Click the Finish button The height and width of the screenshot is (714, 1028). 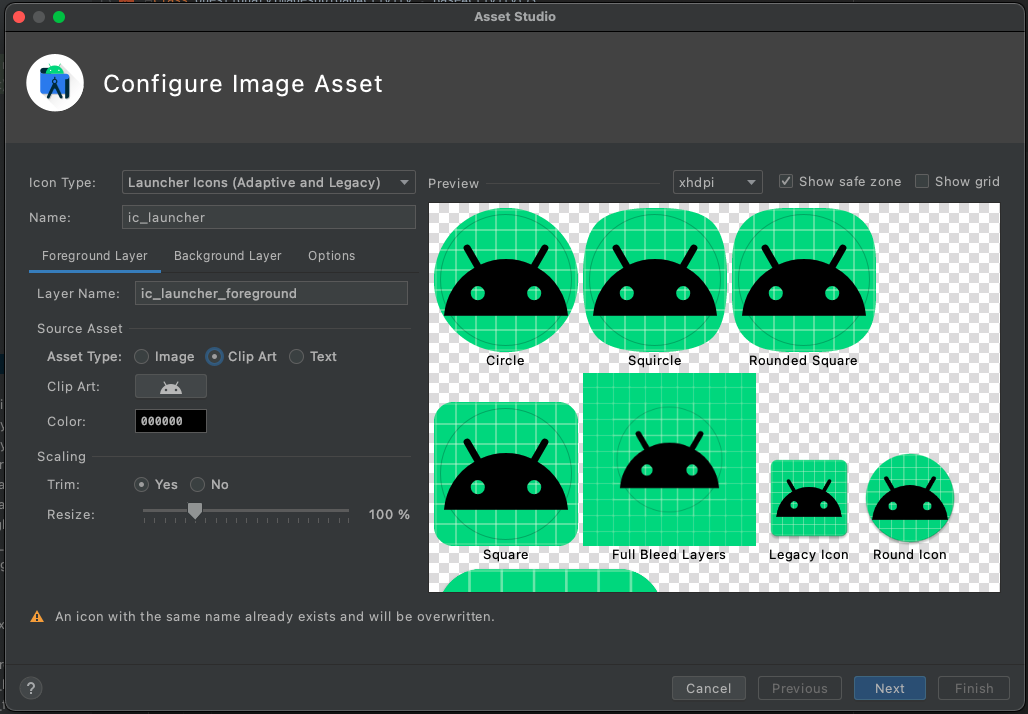pos(974,688)
